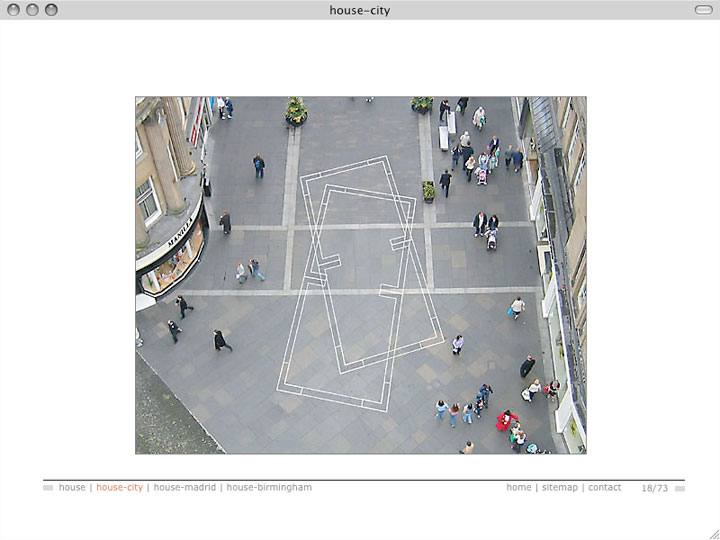Screen dimensions: 720x540
Task: Navigate to 'home' in the footer
Action: [x=518, y=488]
